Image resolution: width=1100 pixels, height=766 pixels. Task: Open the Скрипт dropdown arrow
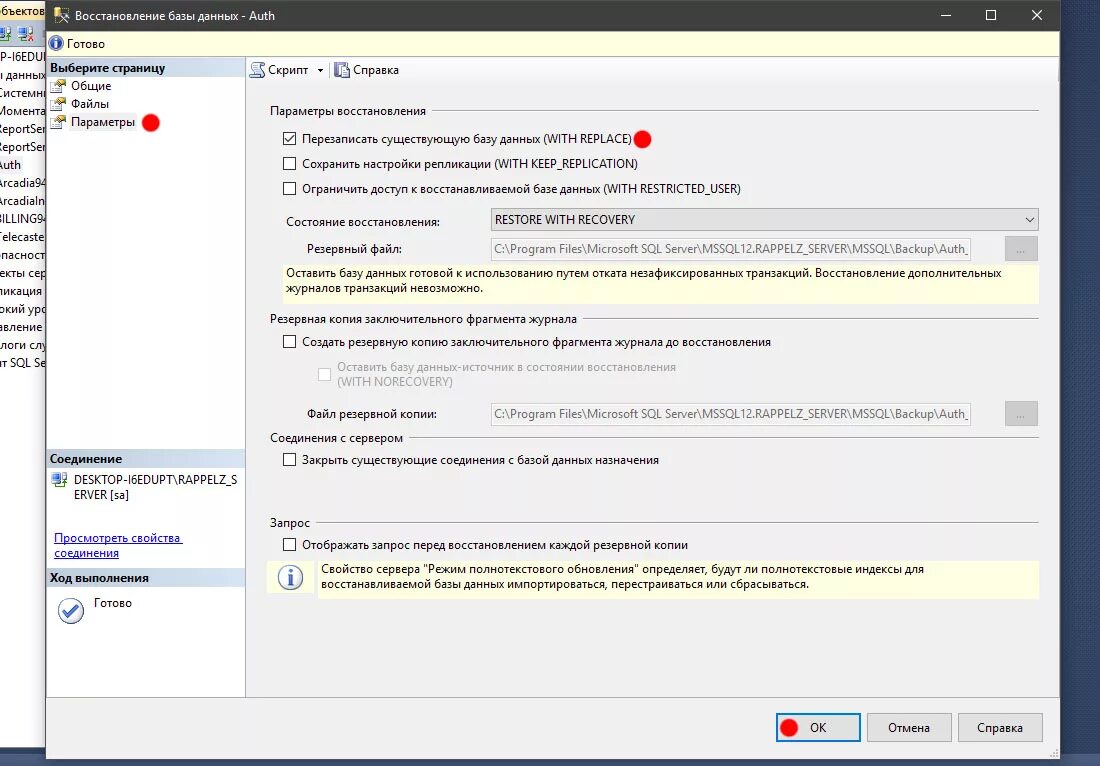(x=321, y=70)
